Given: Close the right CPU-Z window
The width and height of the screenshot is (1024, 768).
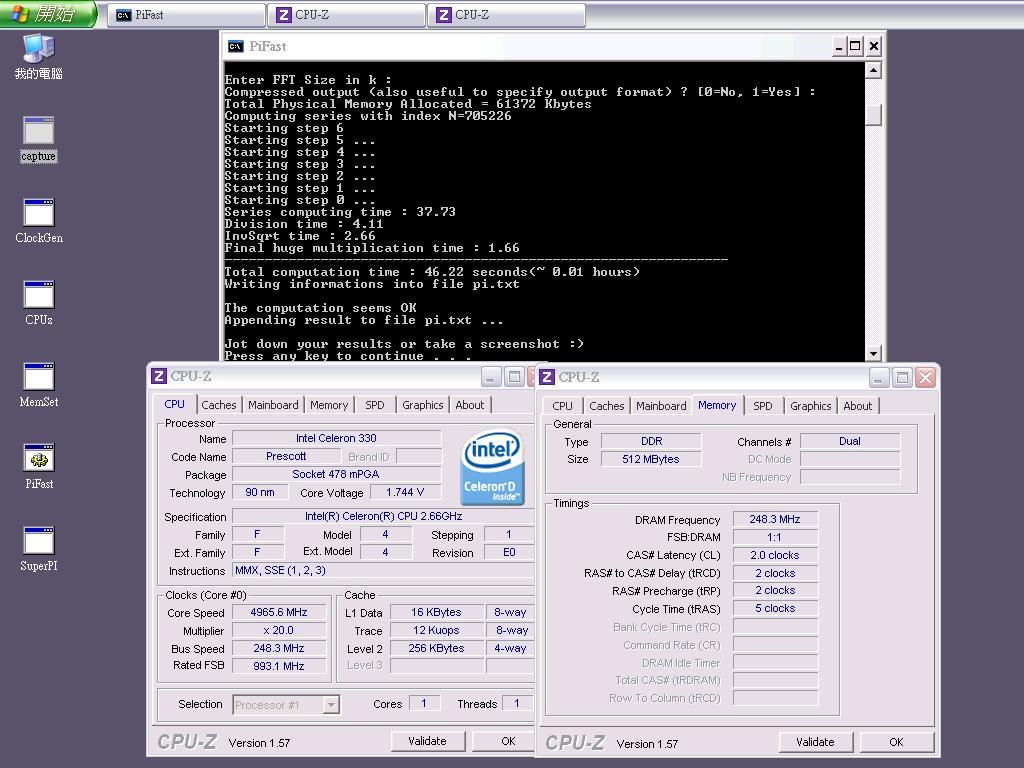Looking at the screenshot, I should pyautogui.click(x=925, y=377).
